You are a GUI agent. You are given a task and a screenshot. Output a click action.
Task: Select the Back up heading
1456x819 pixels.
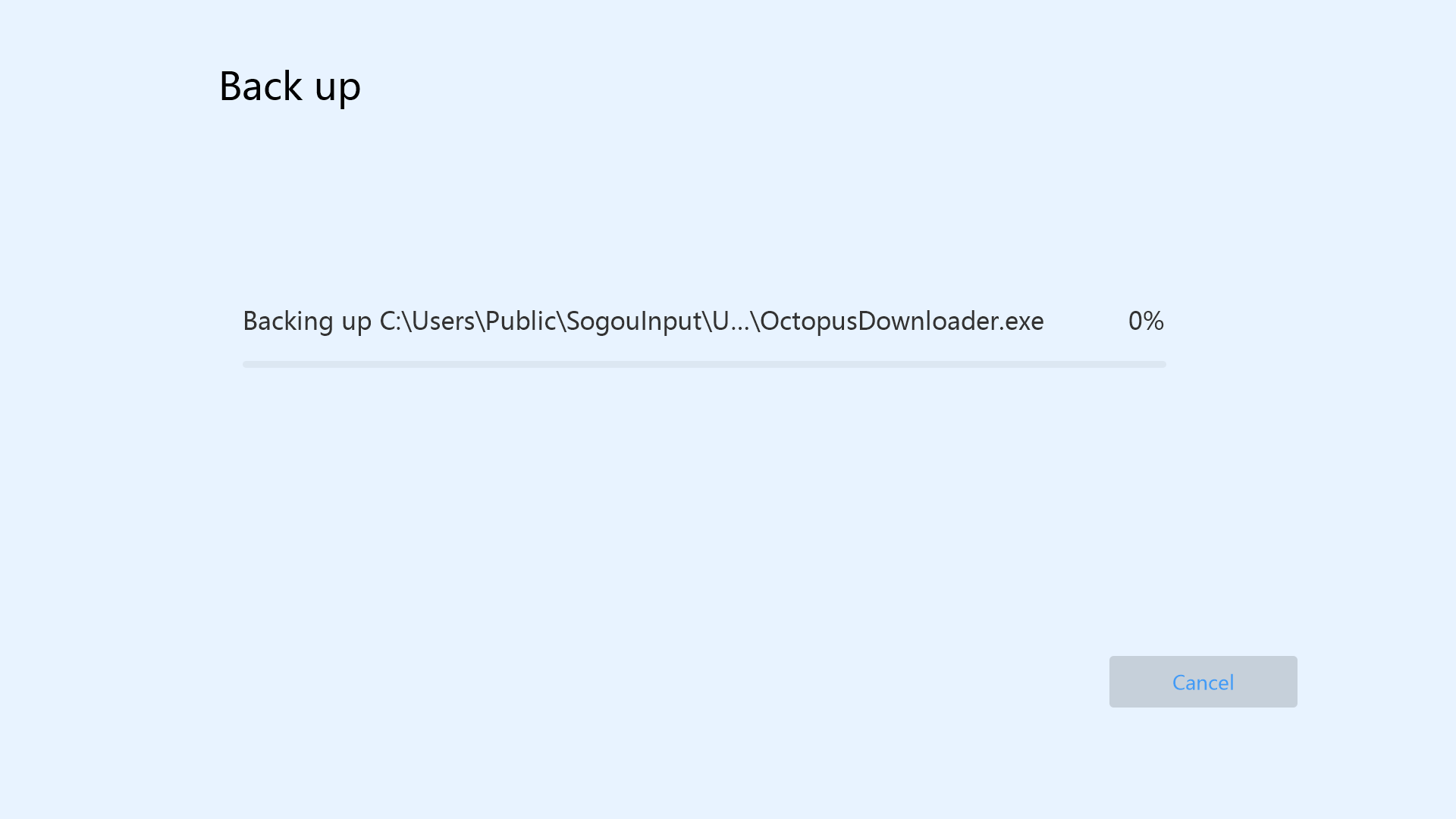coord(290,84)
